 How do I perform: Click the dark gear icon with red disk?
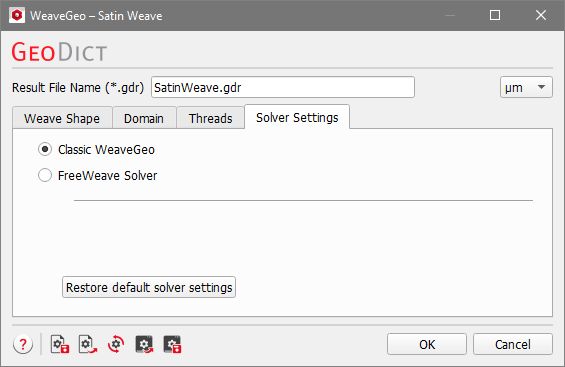[x=172, y=344]
